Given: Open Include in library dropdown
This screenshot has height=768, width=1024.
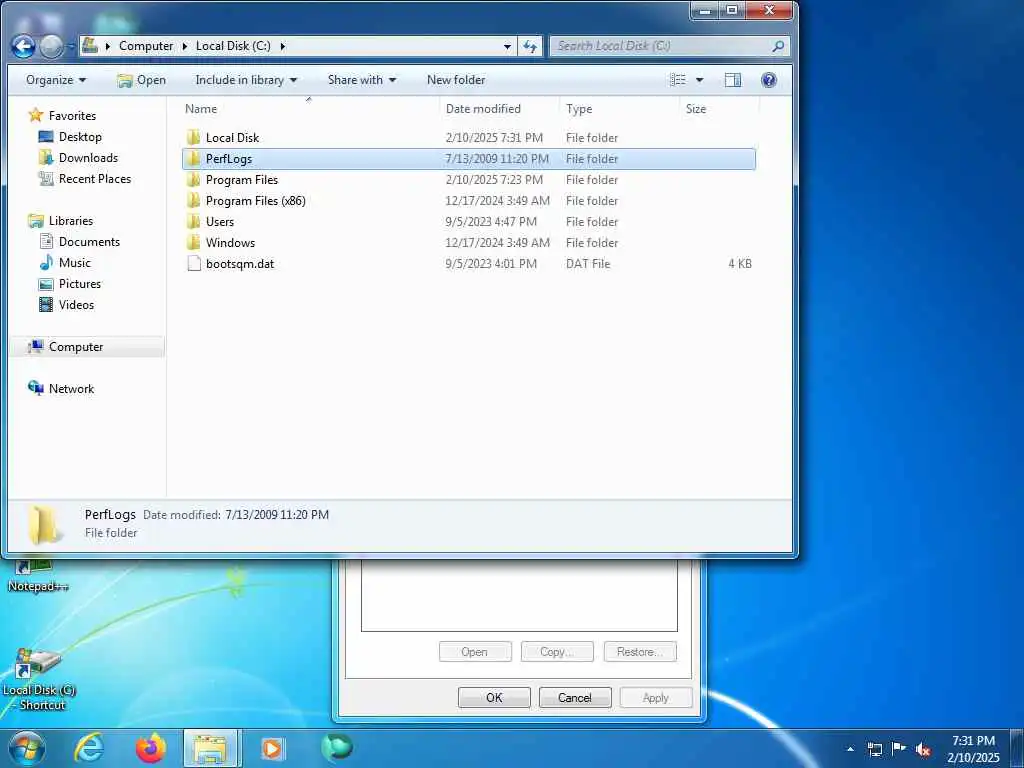Looking at the screenshot, I should (246, 80).
